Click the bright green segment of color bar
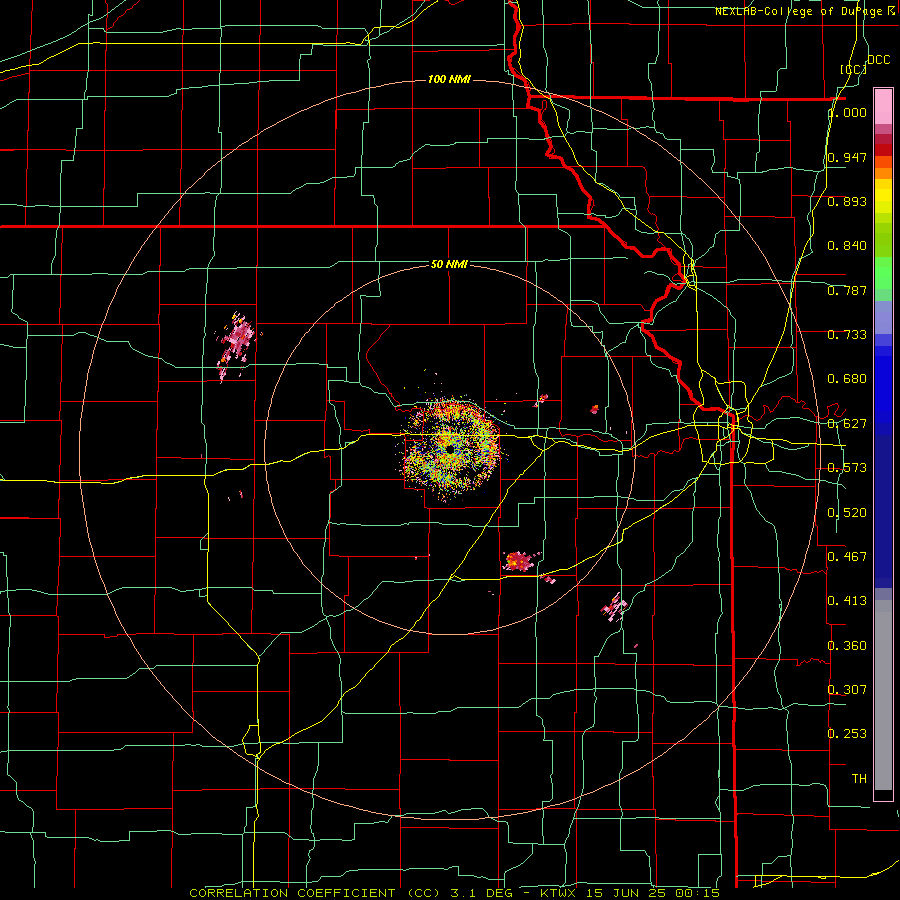 (x=883, y=273)
